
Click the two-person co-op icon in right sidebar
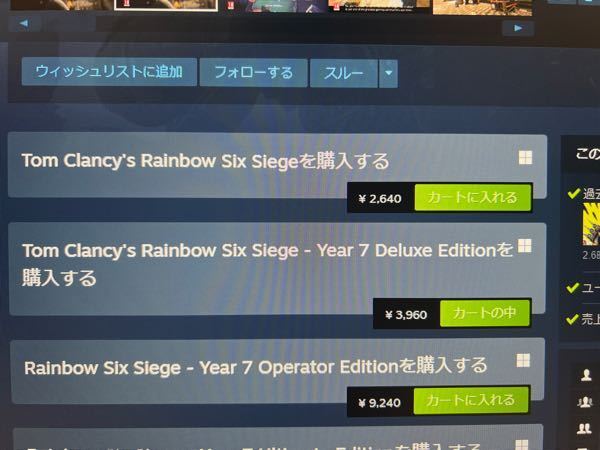coord(584,428)
